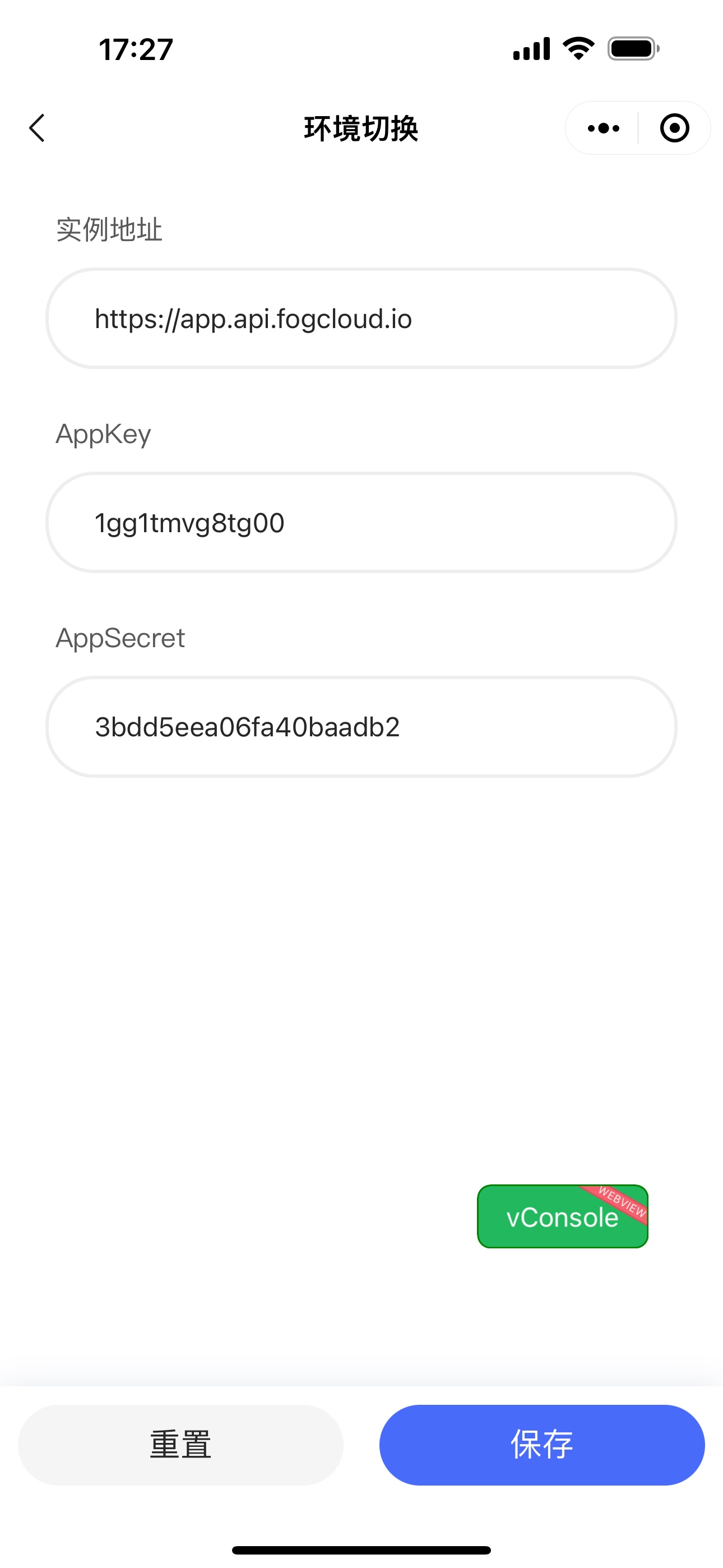The height and width of the screenshot is (1568, 723).
Task: Tap the 环境切换 page title
Action: pos(361,128)
